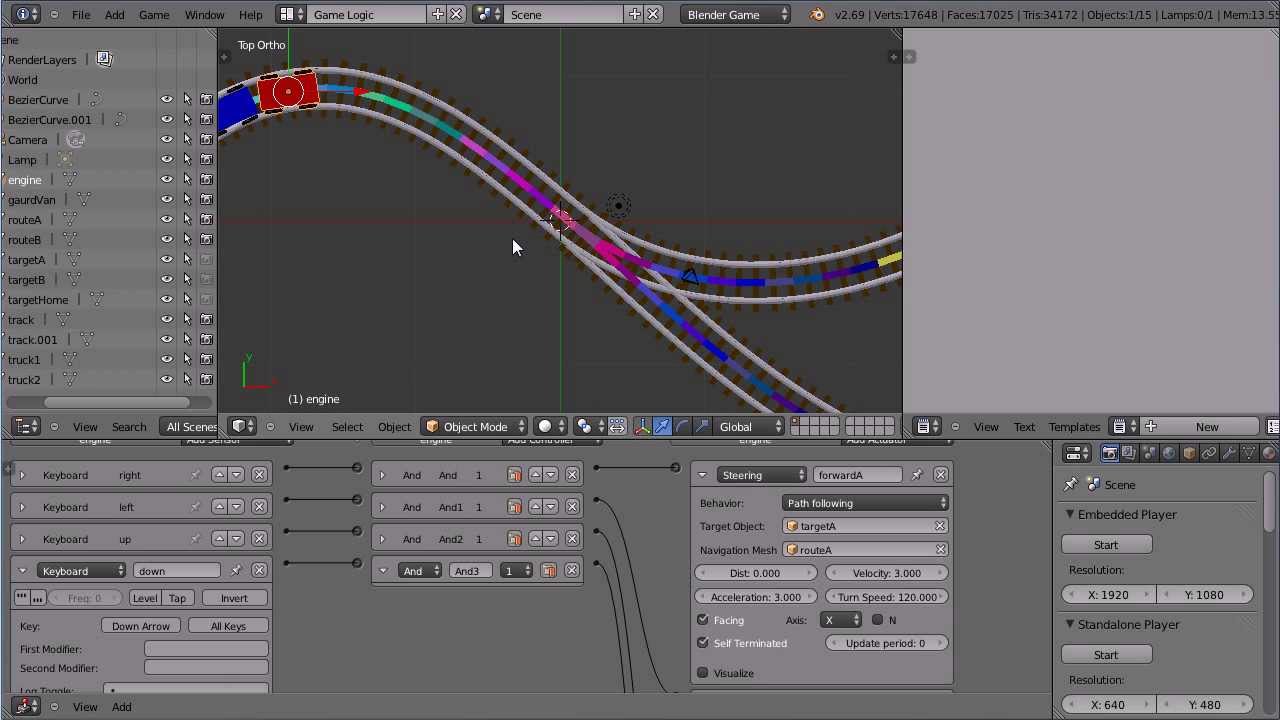
Task: Open the Object properties cube tab
Action: tap(1189, 454)
